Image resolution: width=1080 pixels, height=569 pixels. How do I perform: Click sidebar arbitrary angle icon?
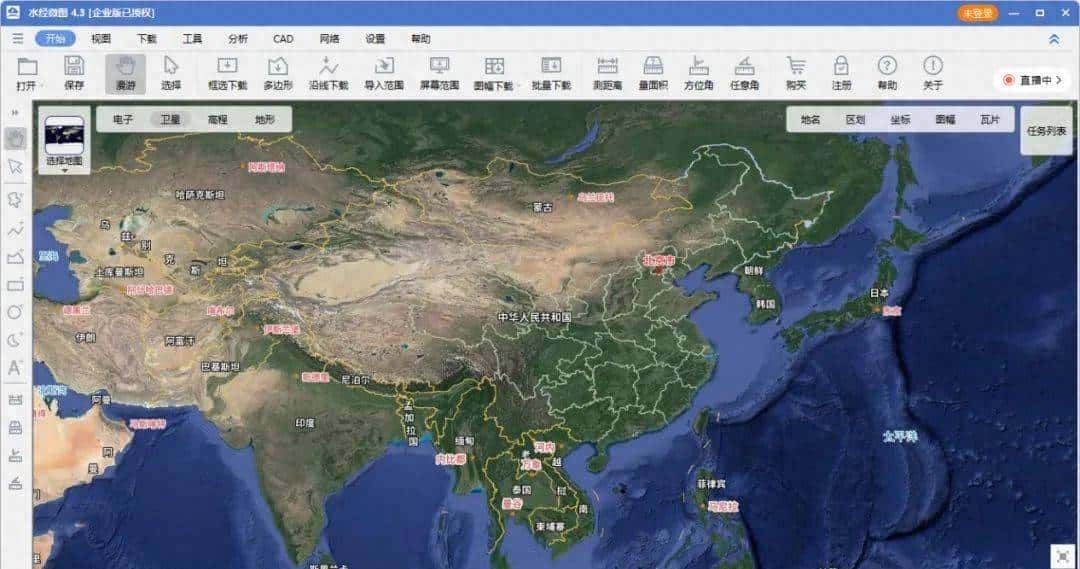point(15,484)
